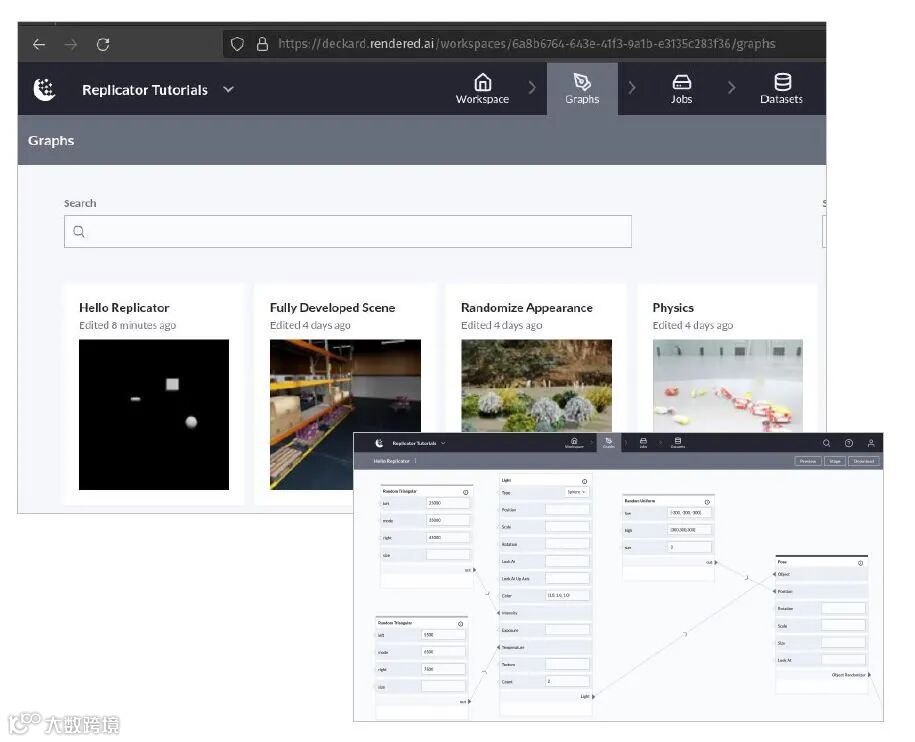Viewport: 915px width, 742px height.
Task: Click the Intensity input port on the Light node
Action: point(498,613)
